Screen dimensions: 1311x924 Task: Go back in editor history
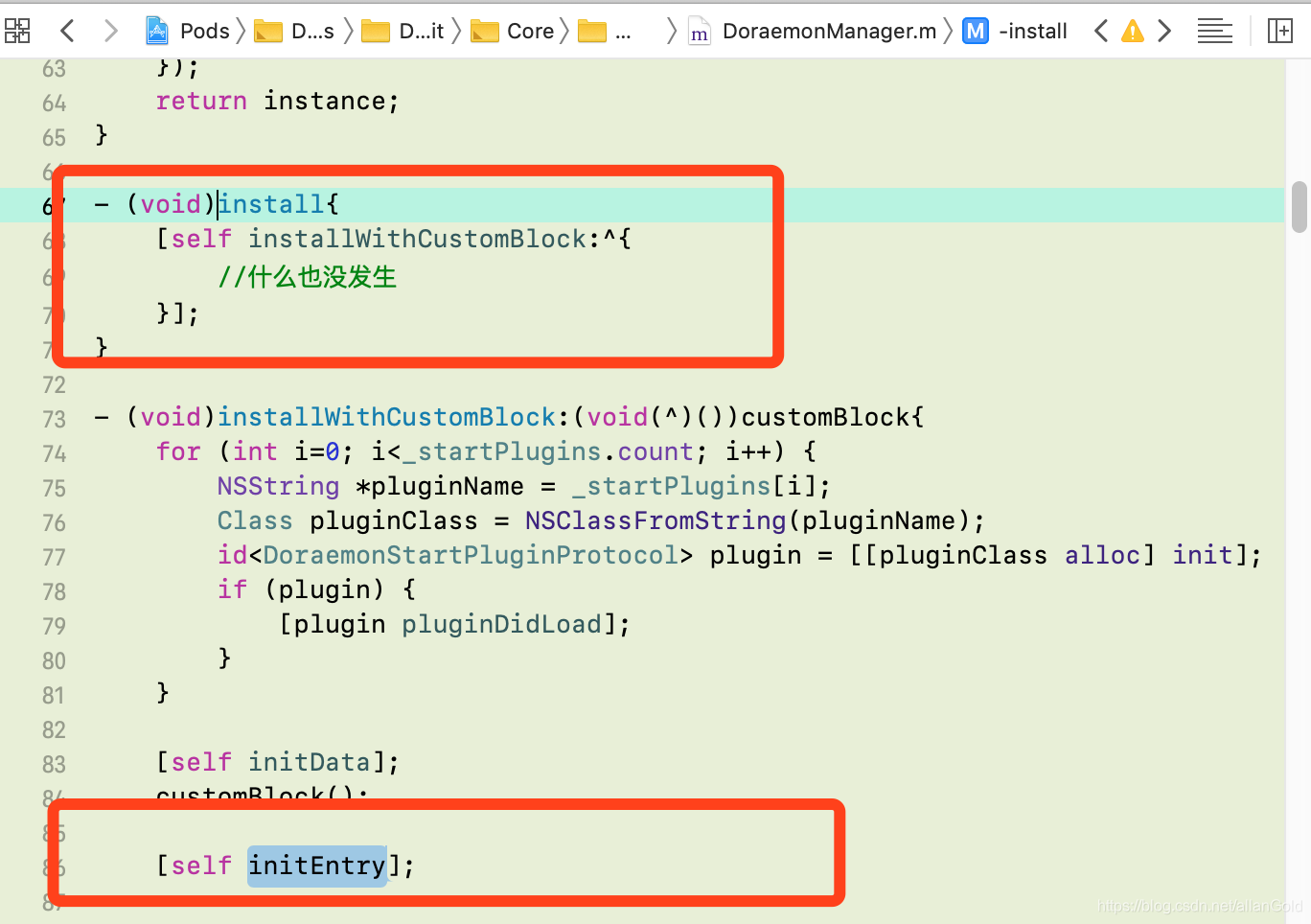(x=67, y=31)
